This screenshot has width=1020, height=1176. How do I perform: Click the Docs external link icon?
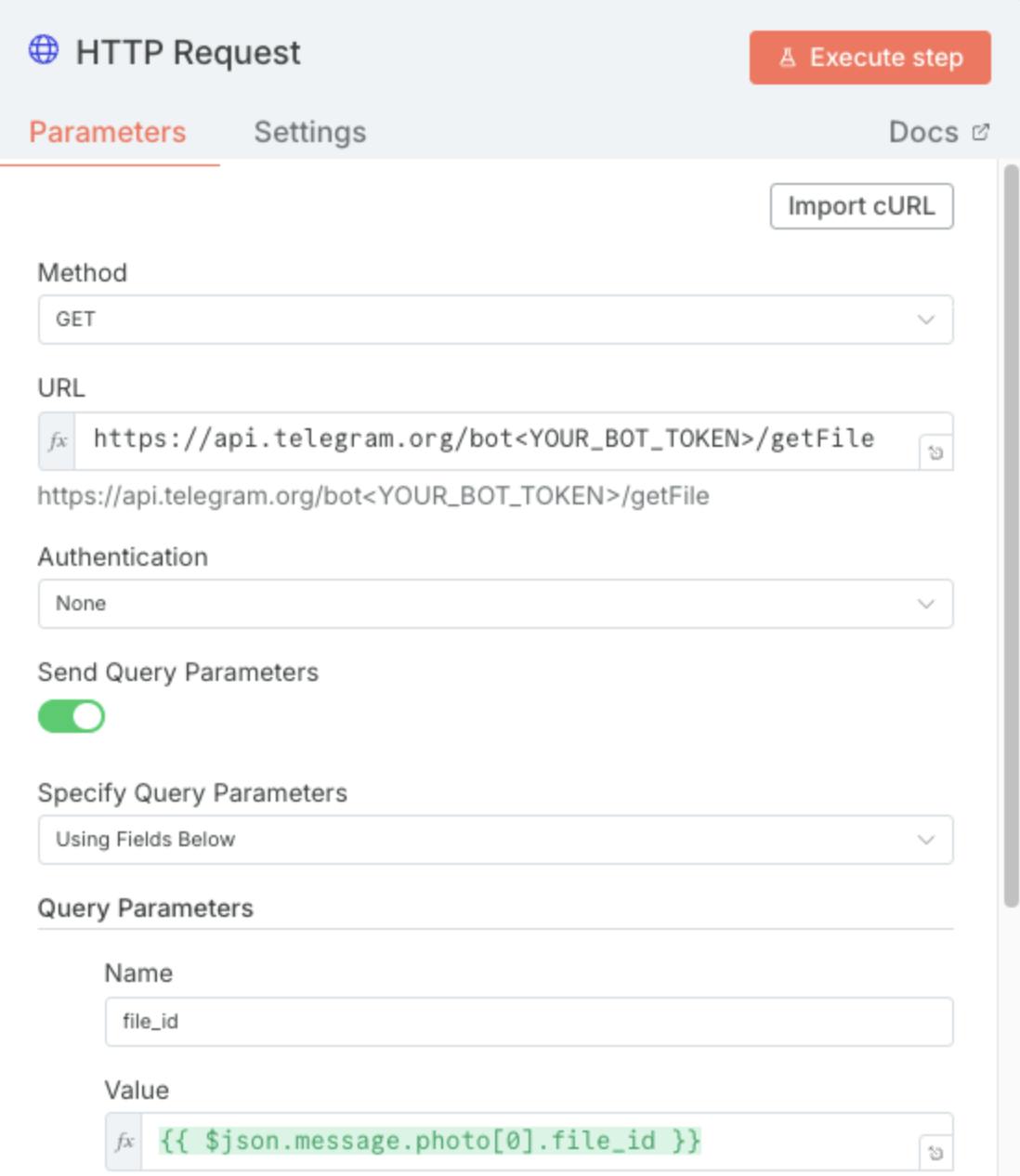click(x=981, y=132)
